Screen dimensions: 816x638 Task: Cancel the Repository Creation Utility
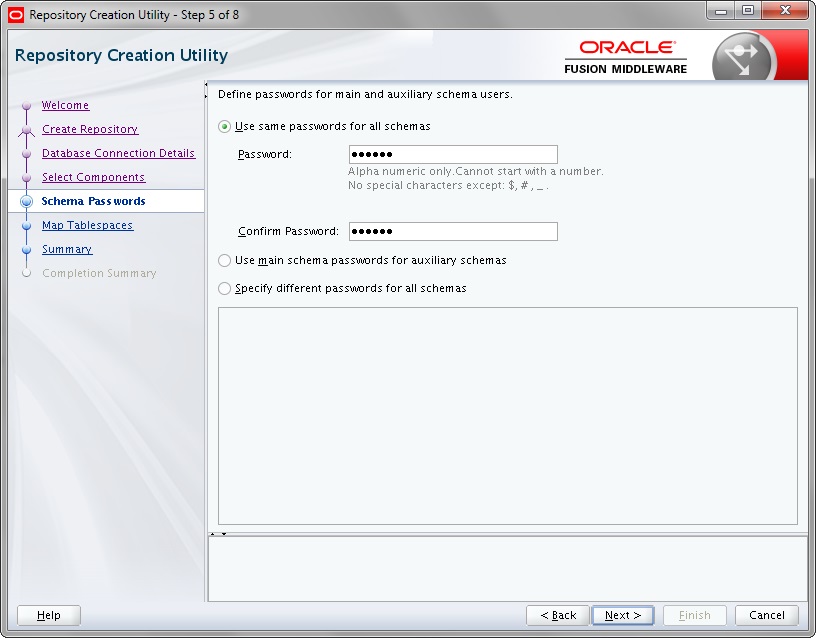[x=767, y=615]
